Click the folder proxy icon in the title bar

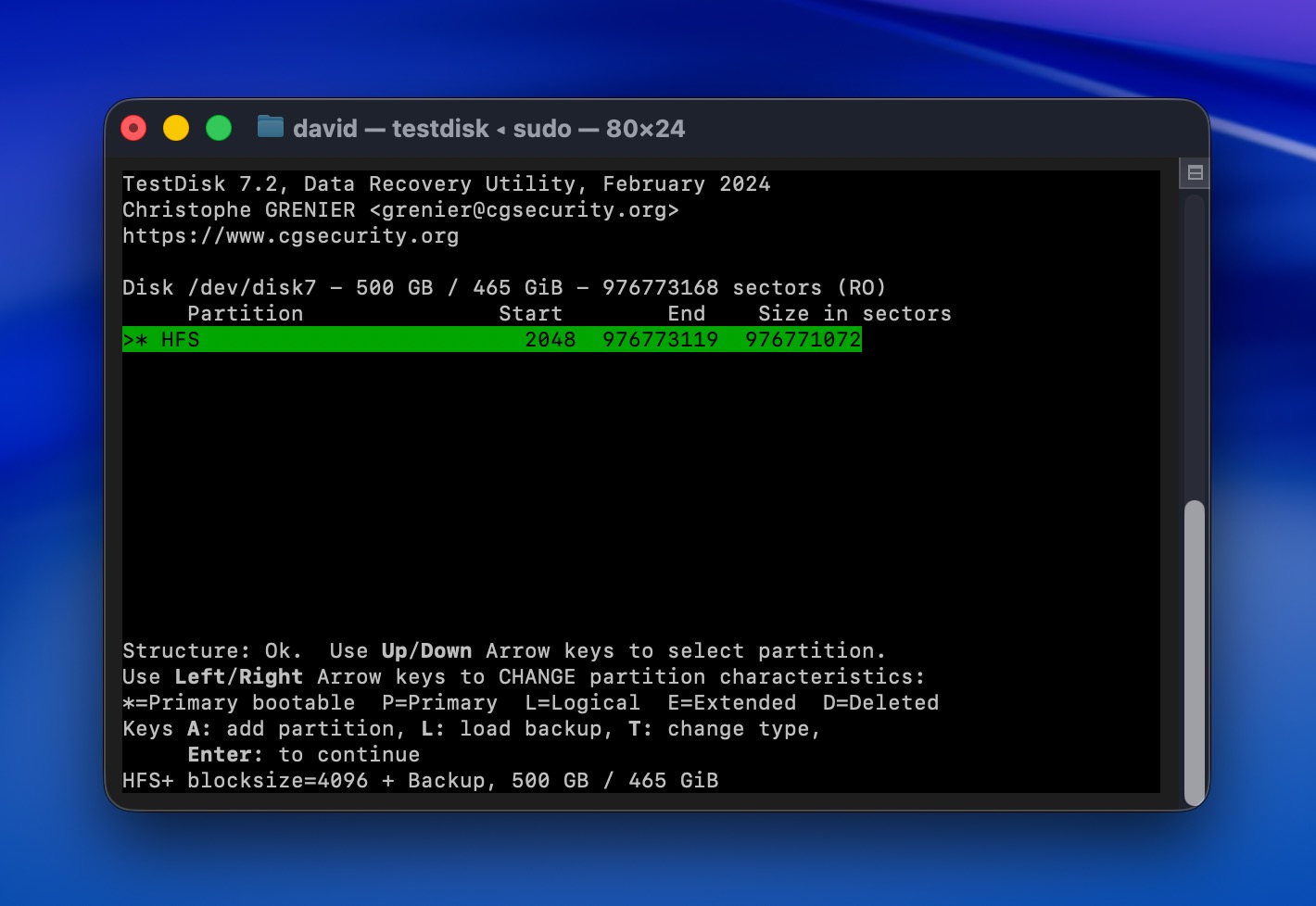(x=270, y=128)
